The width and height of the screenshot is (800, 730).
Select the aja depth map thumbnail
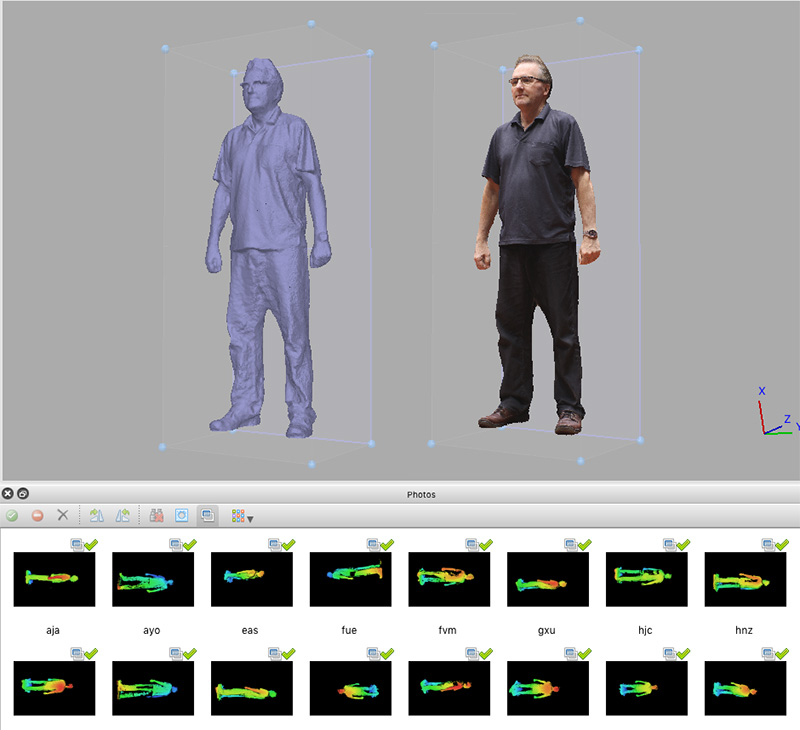tap(54, 579)
